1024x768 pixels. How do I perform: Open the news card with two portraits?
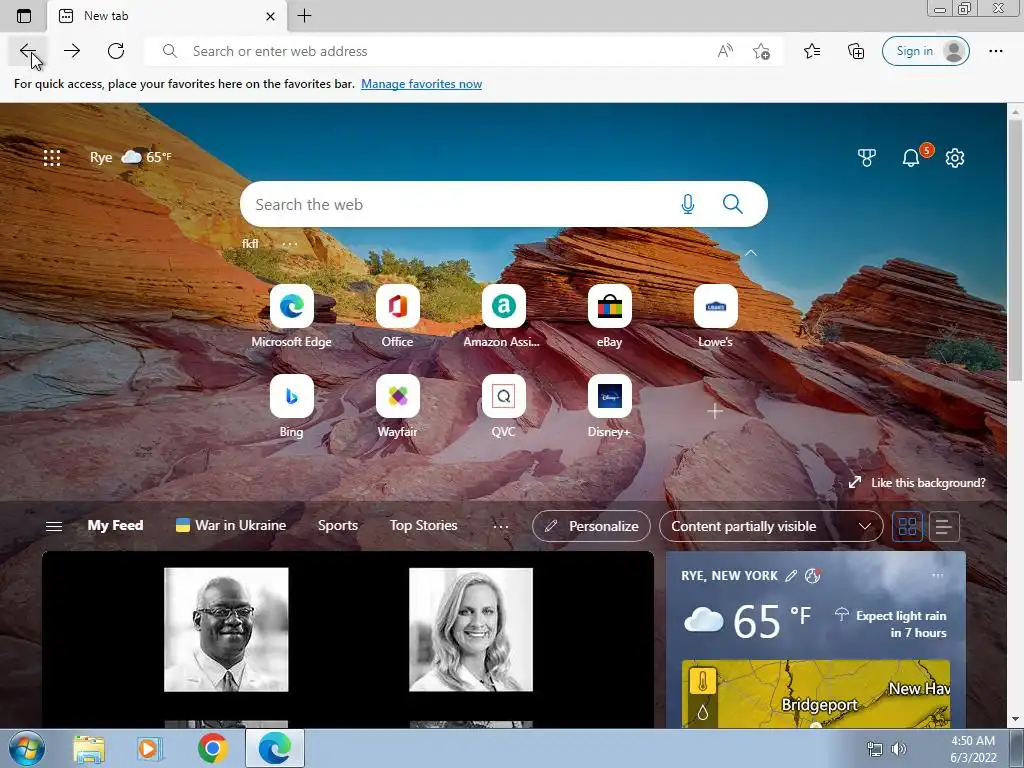tap(348, 639)
